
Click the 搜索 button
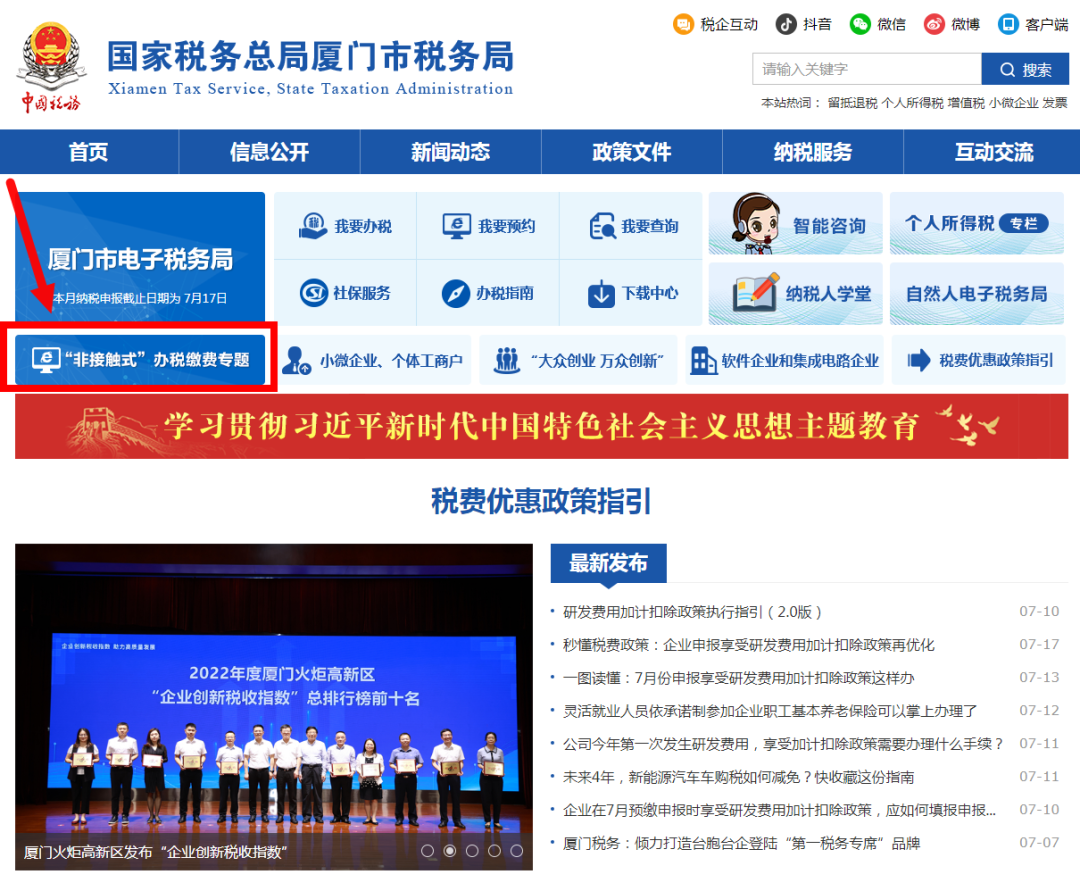(1025, 70)
